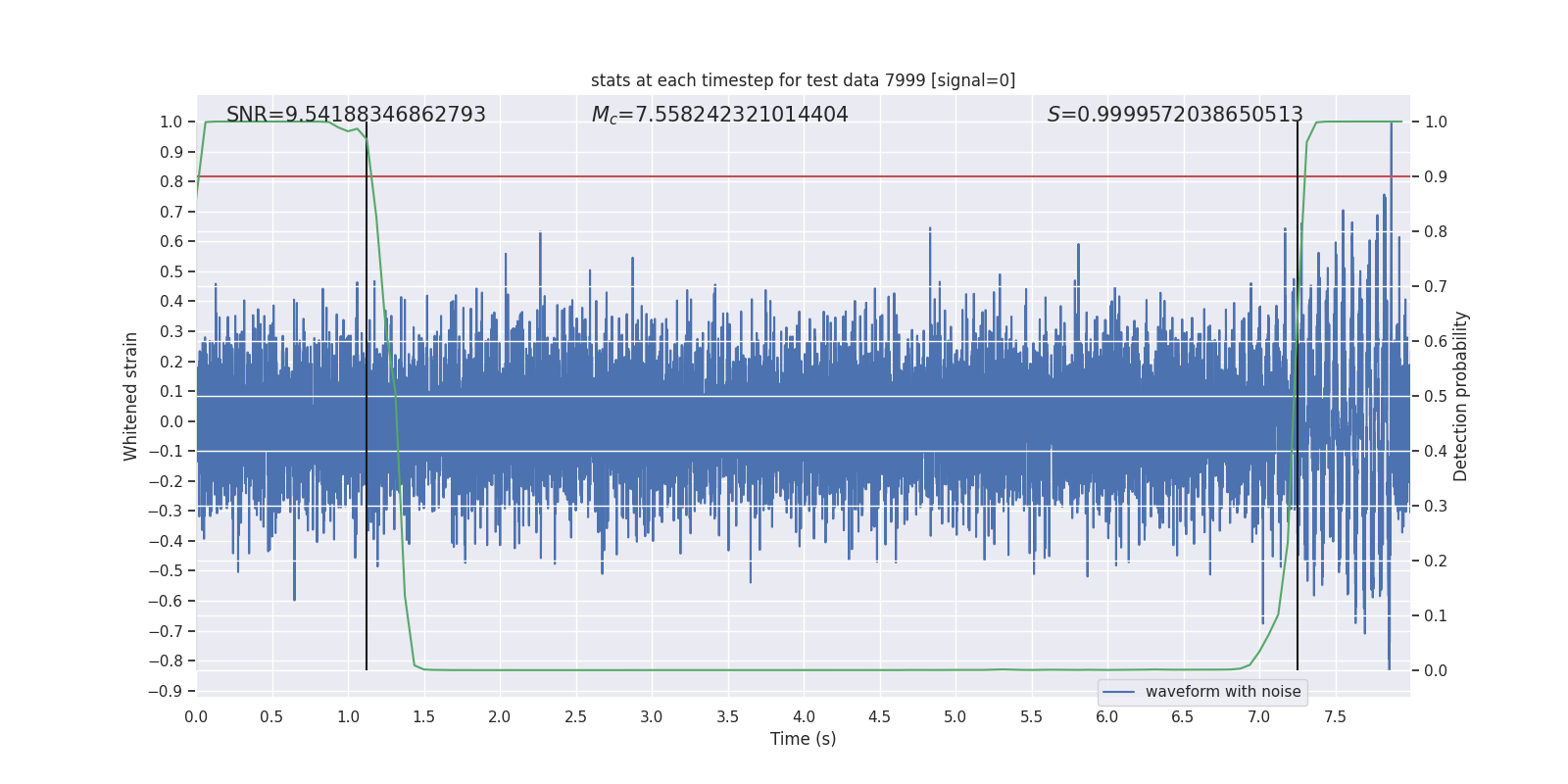This screenshot has width=1568, height=784.
Task: Click the 0.1 tick on right probability axis
Action: [1435, 615]
